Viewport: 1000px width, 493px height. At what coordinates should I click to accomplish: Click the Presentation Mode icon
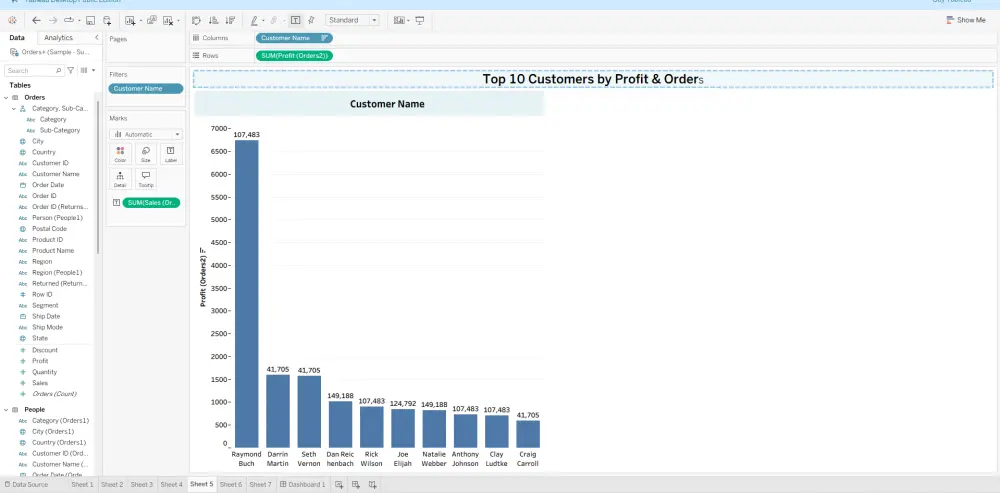420,20
